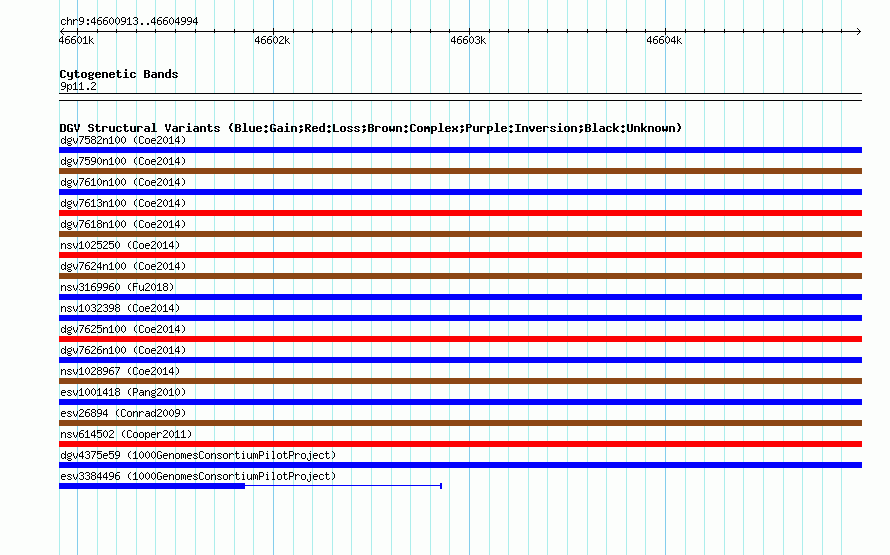Click the esv3384496 1000Genomes label

tap(198, 476)
